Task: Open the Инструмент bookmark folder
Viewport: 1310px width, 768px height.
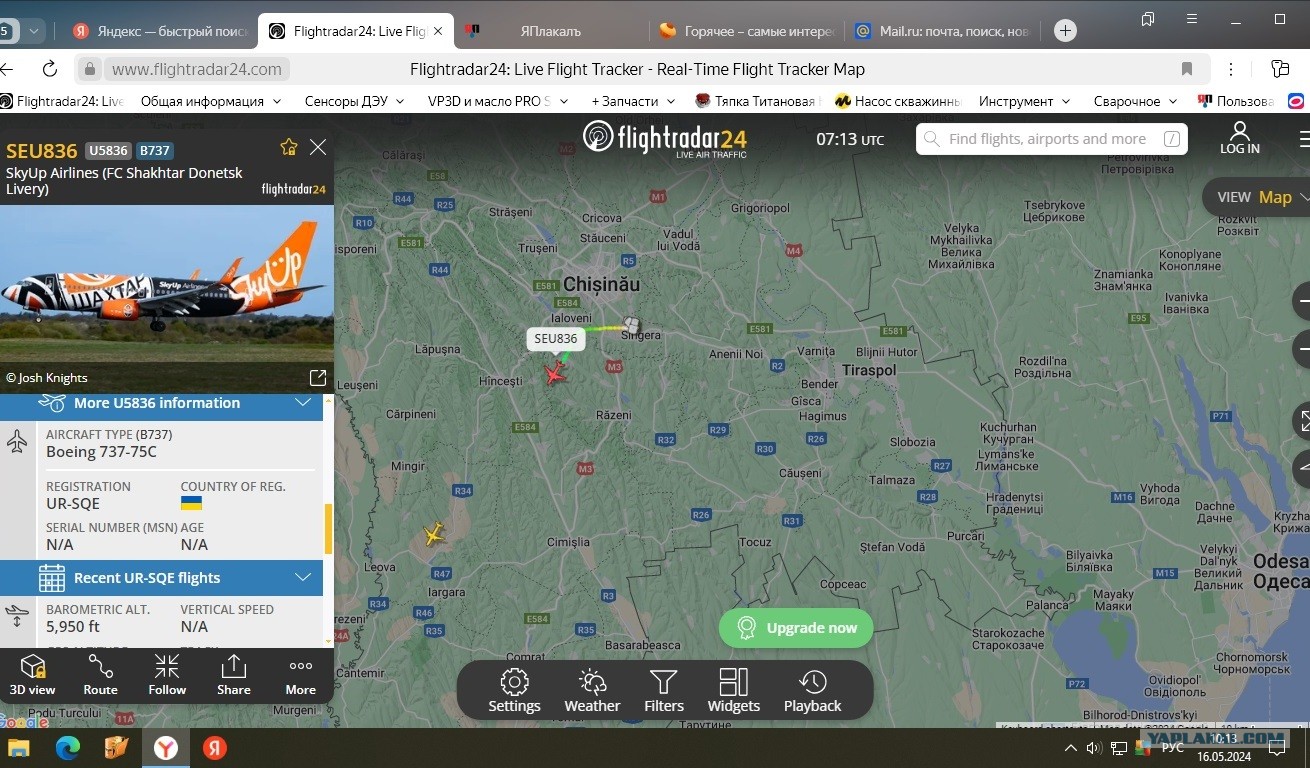Action: [x=1024, y=101]
